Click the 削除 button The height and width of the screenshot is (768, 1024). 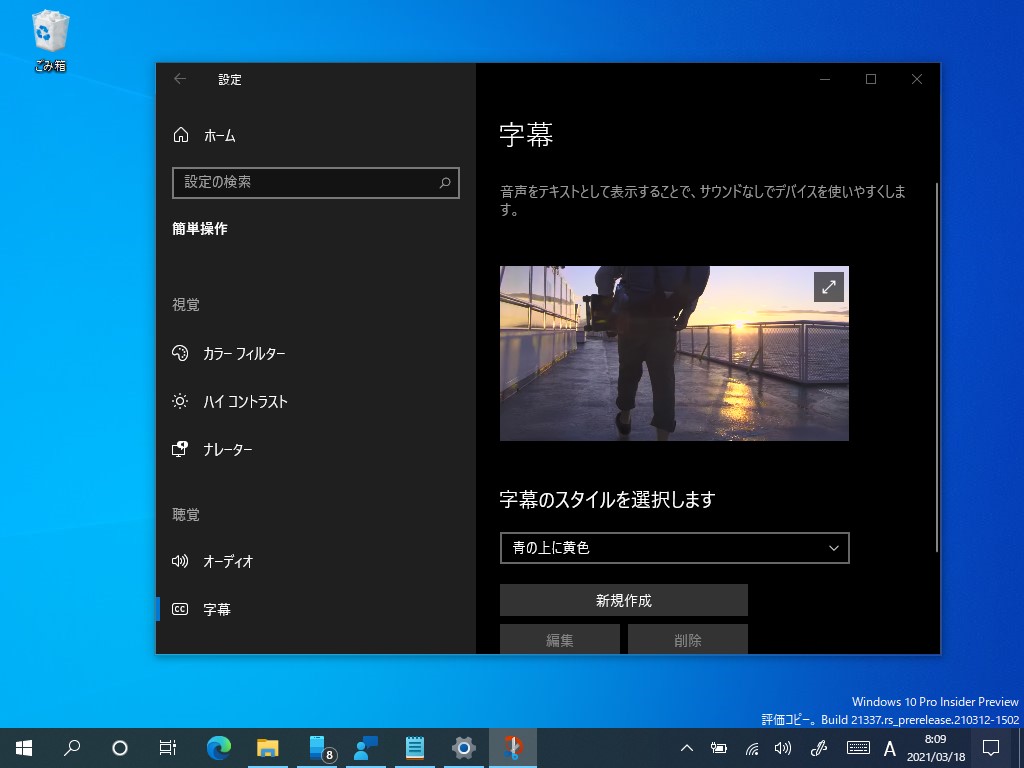[x=687, y=640]
